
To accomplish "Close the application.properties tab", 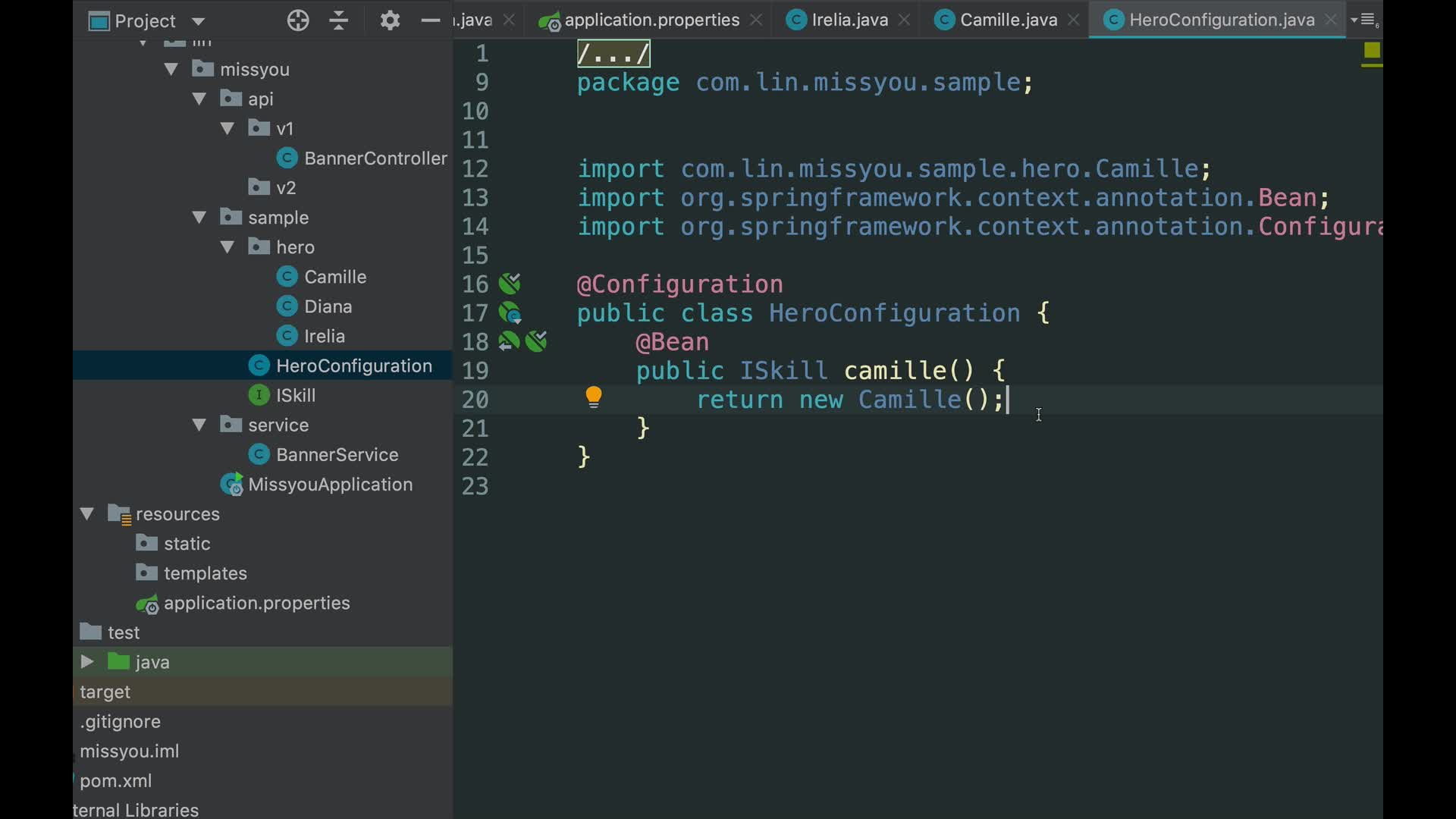I will (756, 20).
